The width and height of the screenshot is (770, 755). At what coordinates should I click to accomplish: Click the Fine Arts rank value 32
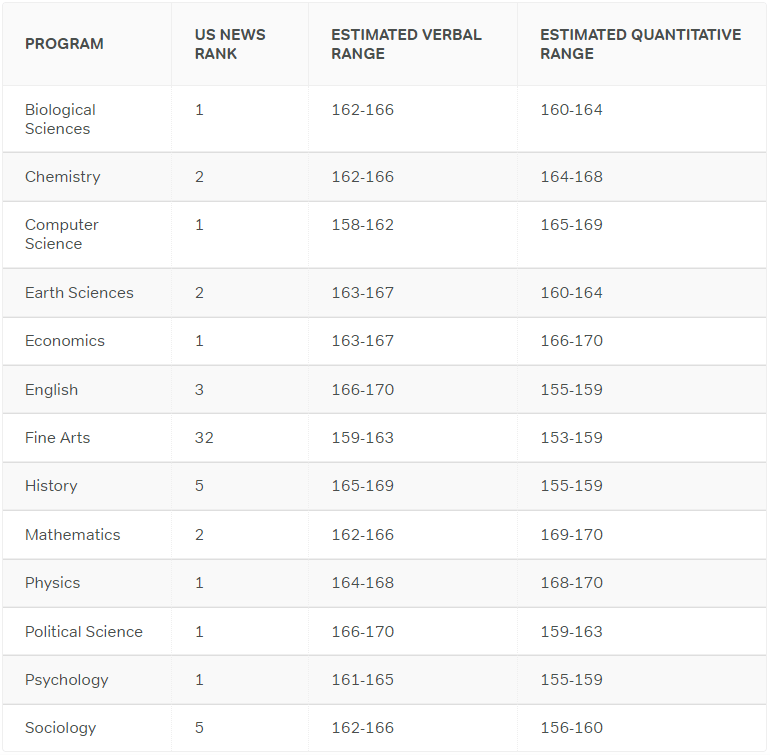click(x=204, y=437)
